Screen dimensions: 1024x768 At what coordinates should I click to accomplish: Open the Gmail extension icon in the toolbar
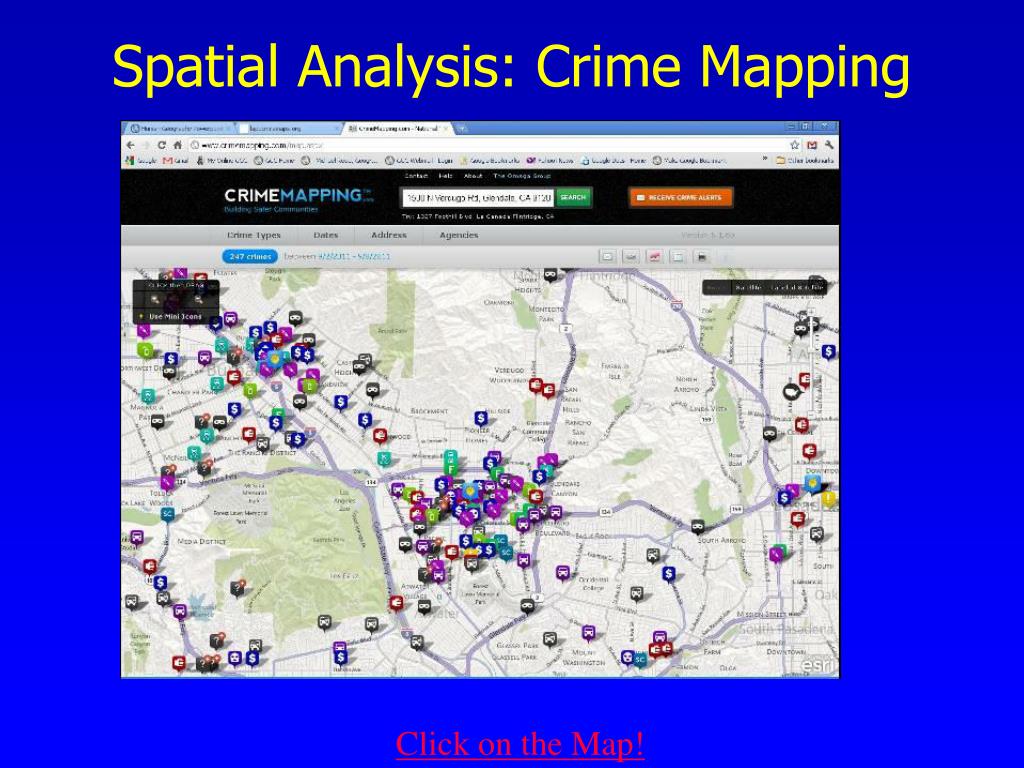click(x=812, y=145)
